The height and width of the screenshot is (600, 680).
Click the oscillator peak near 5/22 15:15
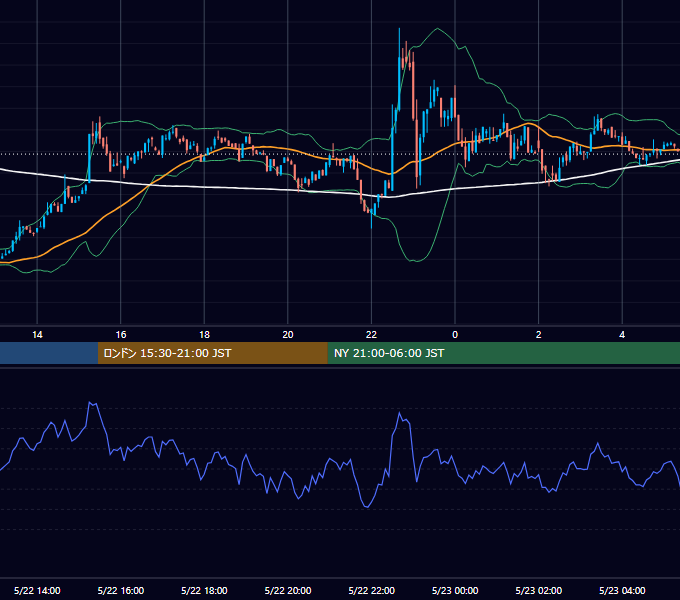[x=92, y=404]
